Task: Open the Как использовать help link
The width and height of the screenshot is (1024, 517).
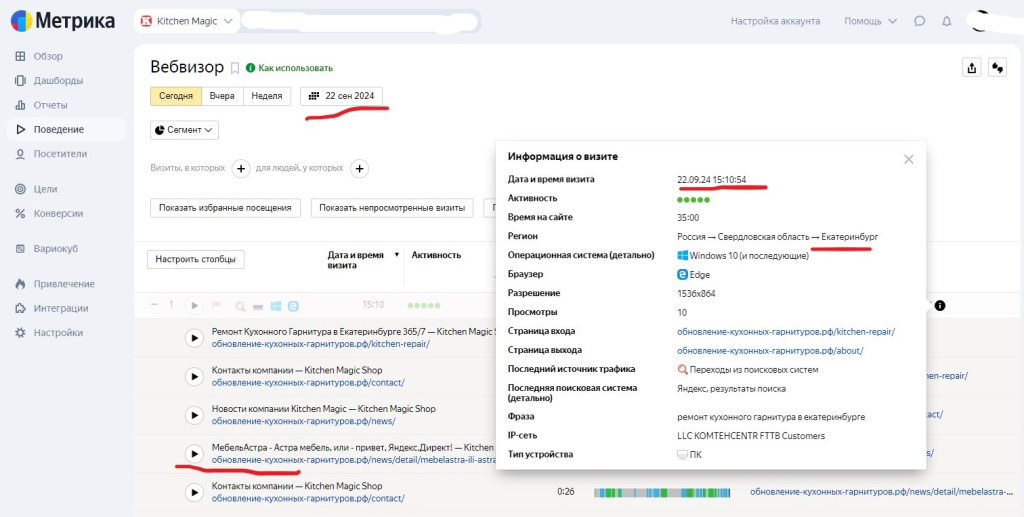Action: [289, 68]
